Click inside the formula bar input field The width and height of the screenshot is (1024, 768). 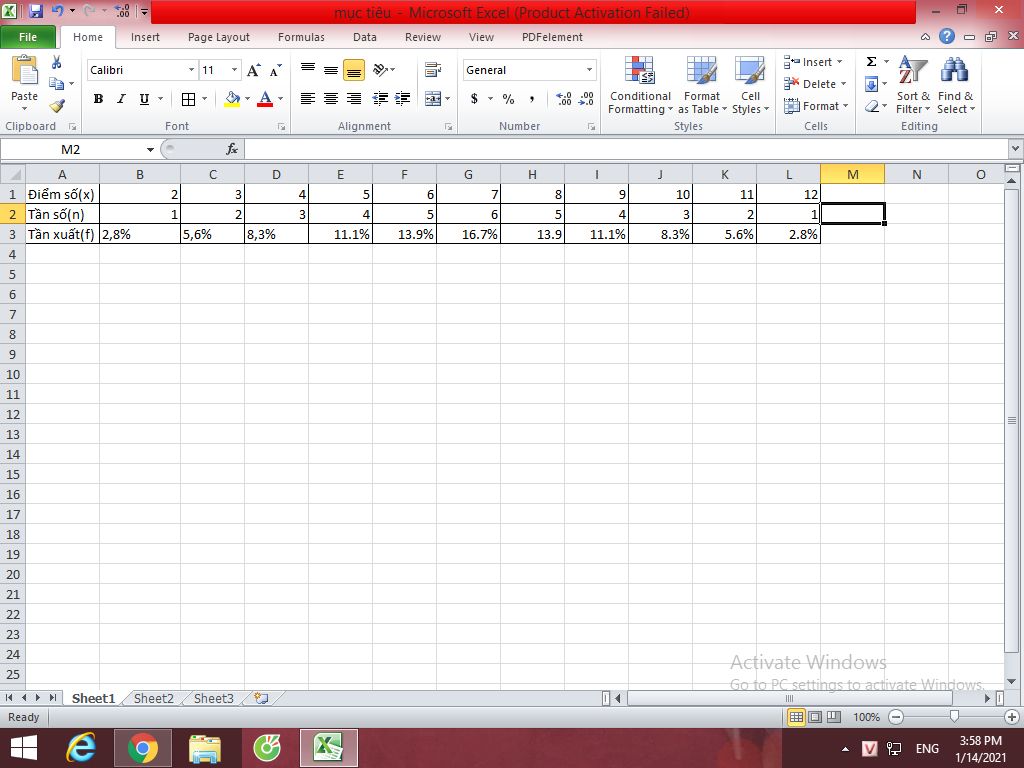click(620, 149)
